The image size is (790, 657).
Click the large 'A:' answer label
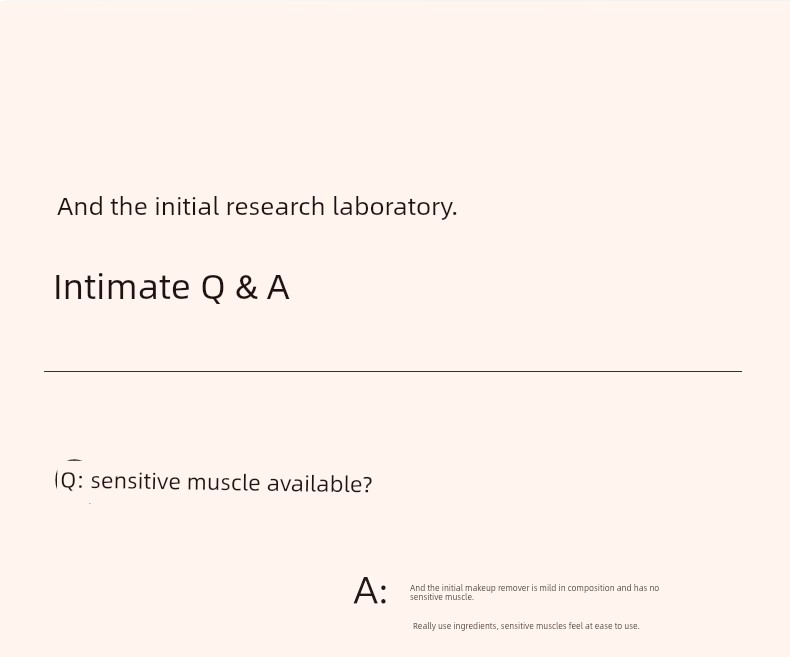point(370,591)
